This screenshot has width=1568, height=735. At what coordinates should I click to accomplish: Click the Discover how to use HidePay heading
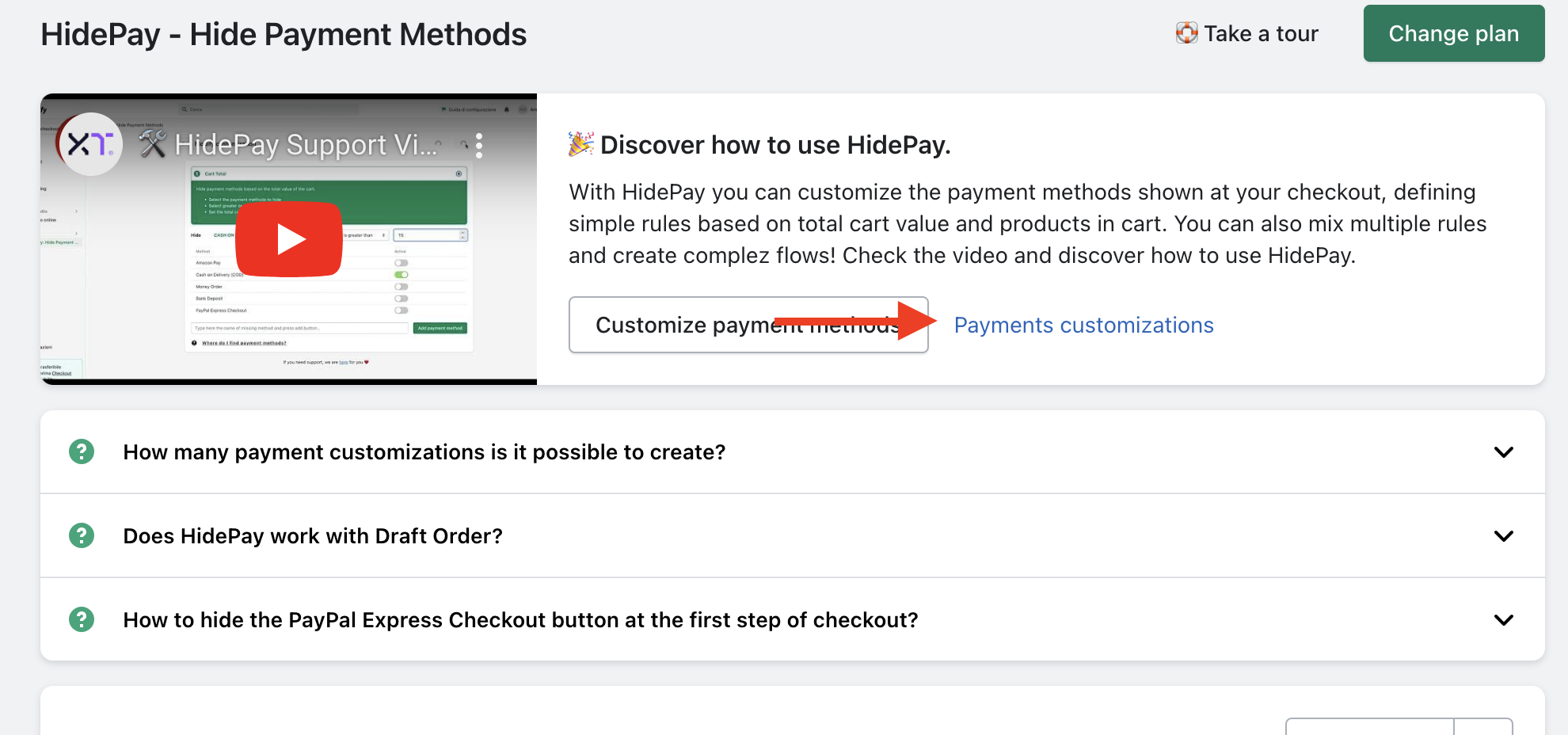click(775, 145)
